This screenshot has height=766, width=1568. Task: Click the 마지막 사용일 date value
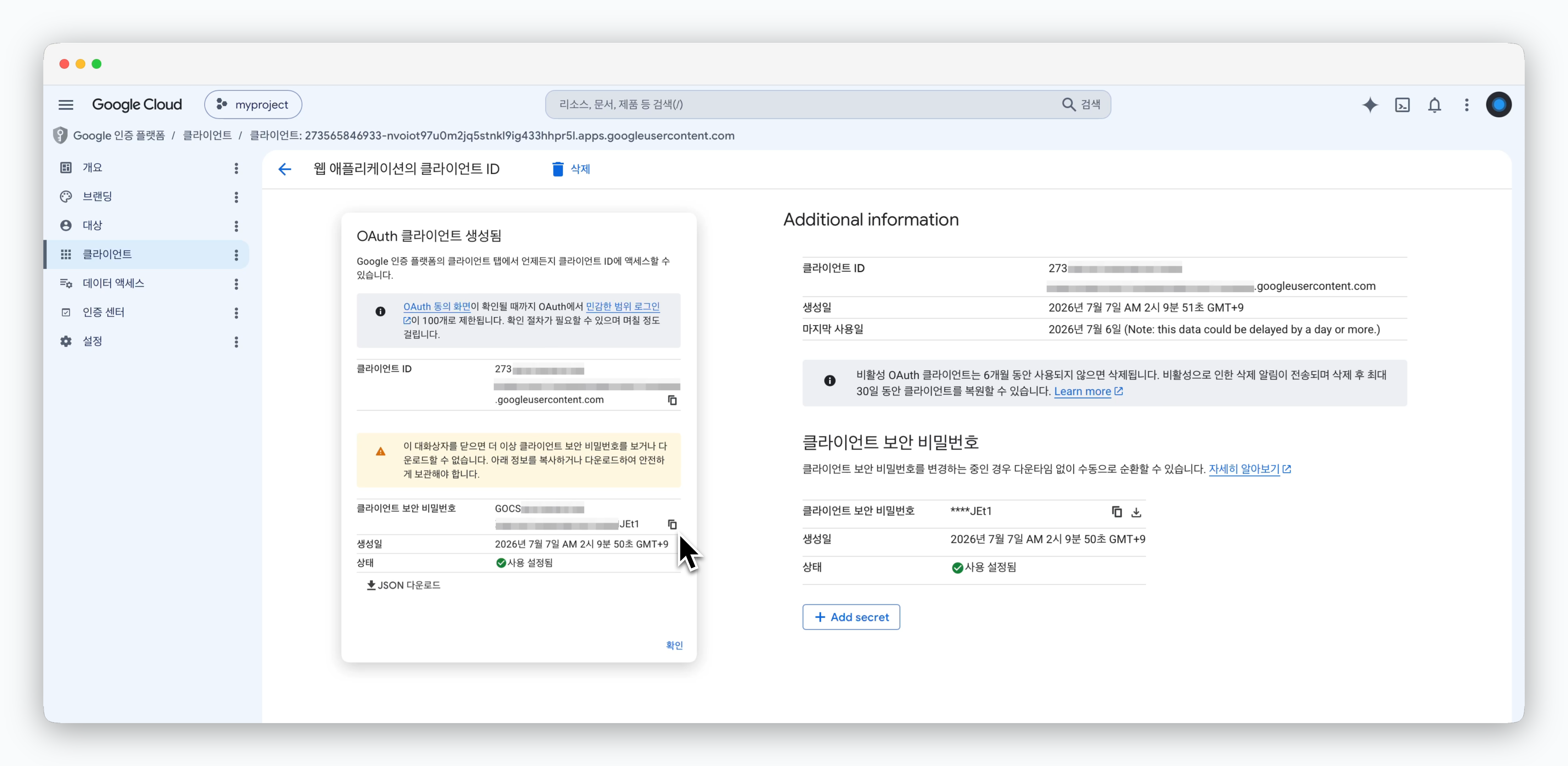tap(1214, 329)
